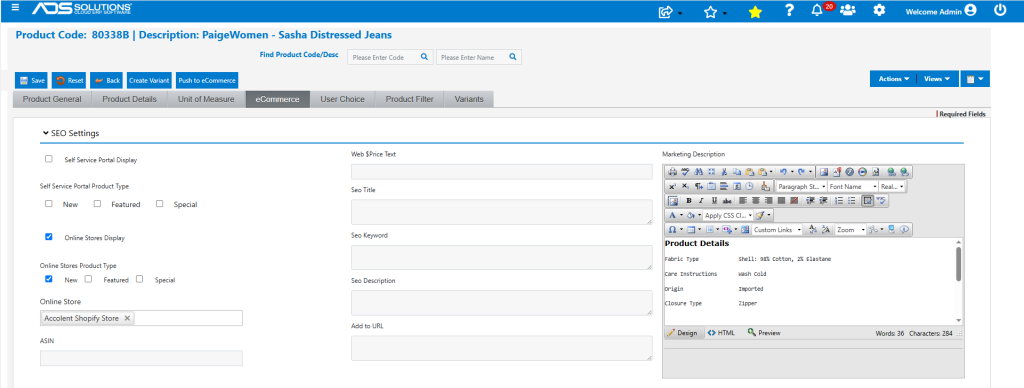
Task: Center align text in the editor
Action: [756, 201]
